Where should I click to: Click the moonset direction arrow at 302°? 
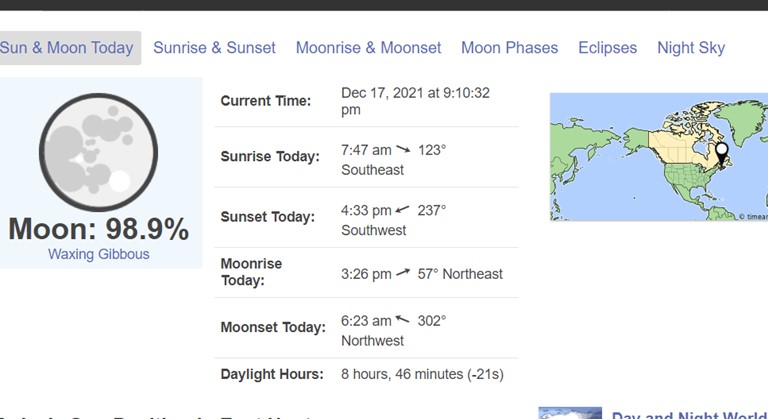402,321
